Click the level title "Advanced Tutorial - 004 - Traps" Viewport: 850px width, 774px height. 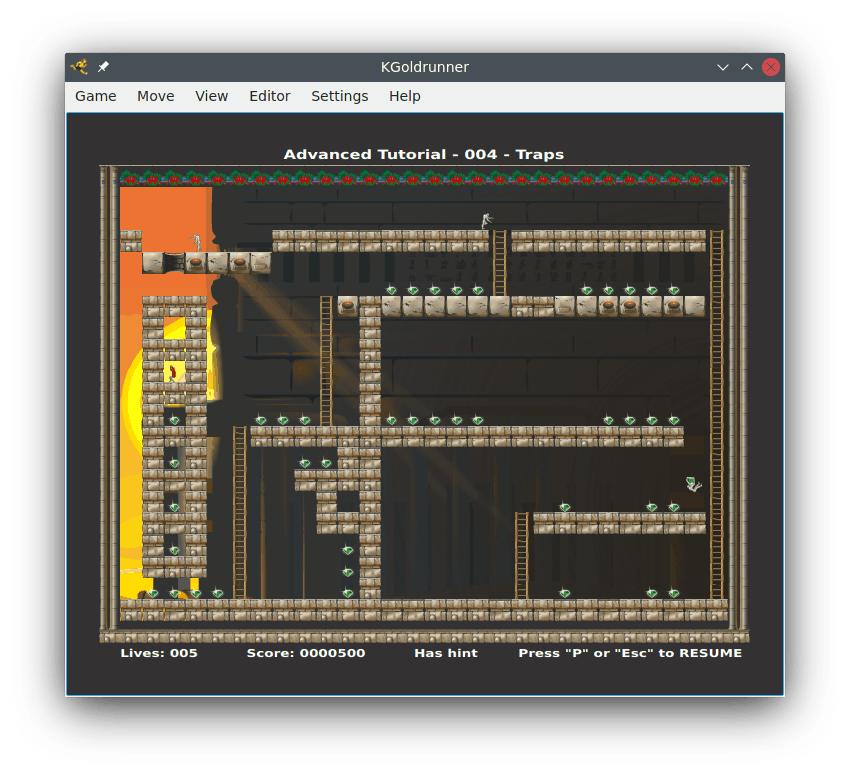click(x=424, y=154)
